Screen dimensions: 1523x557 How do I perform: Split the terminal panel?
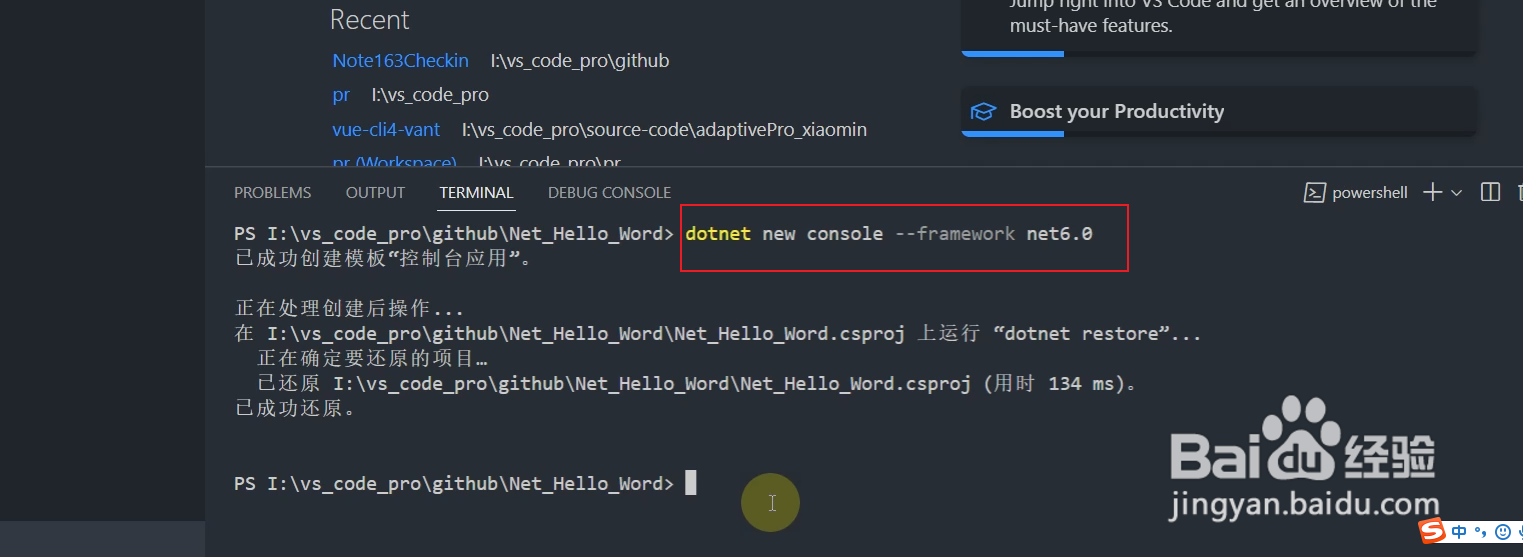(x=1490, y=192)
